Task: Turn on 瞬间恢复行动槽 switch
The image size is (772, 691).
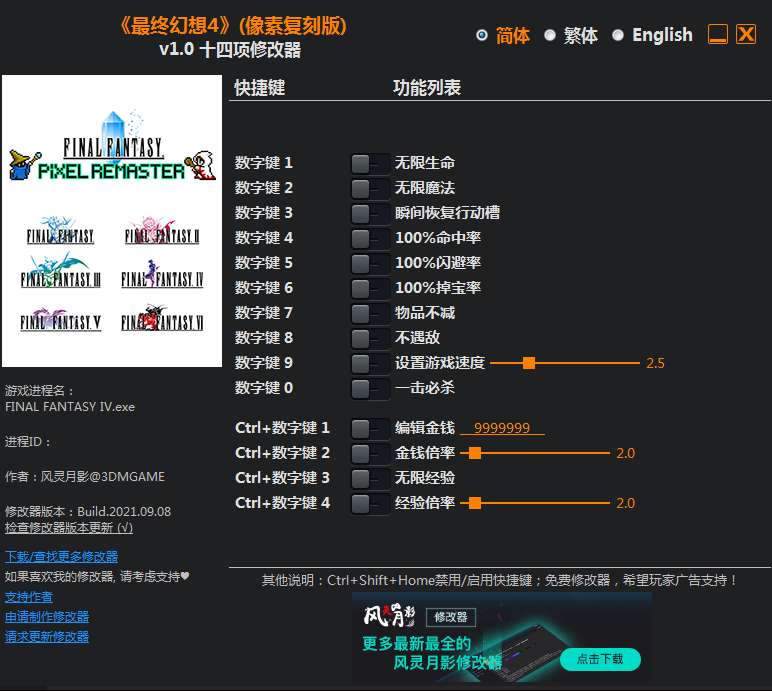Action: tap(370, 214)
